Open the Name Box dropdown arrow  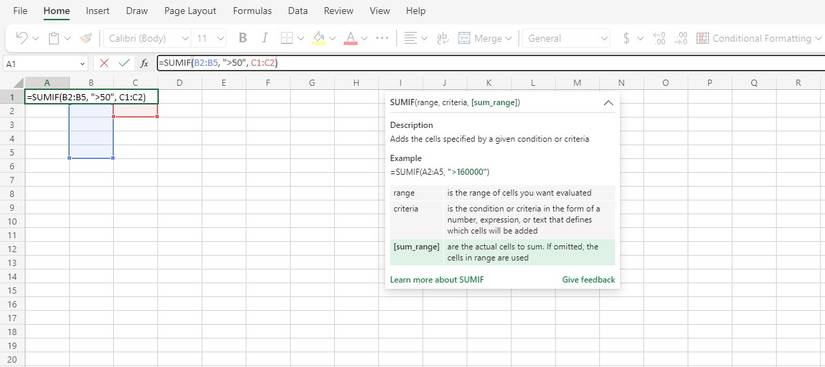point(83,64)
